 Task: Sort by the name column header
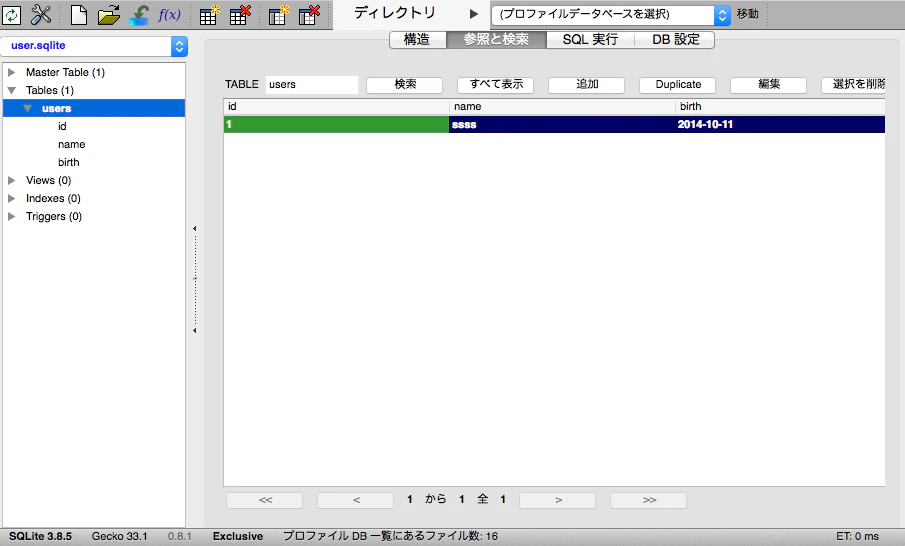click(x=562, y=106)
